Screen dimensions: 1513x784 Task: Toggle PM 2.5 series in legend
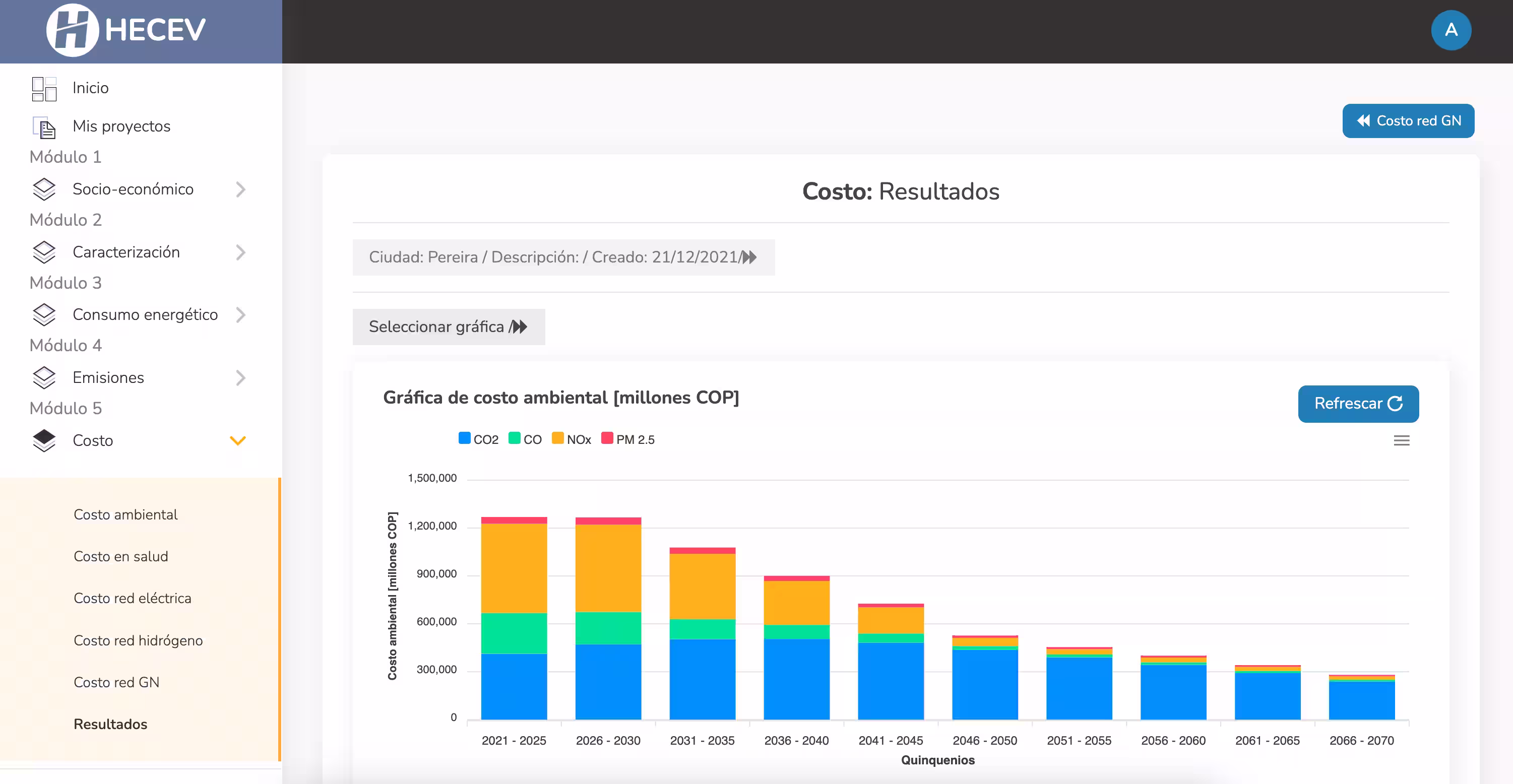click(628, 439)
